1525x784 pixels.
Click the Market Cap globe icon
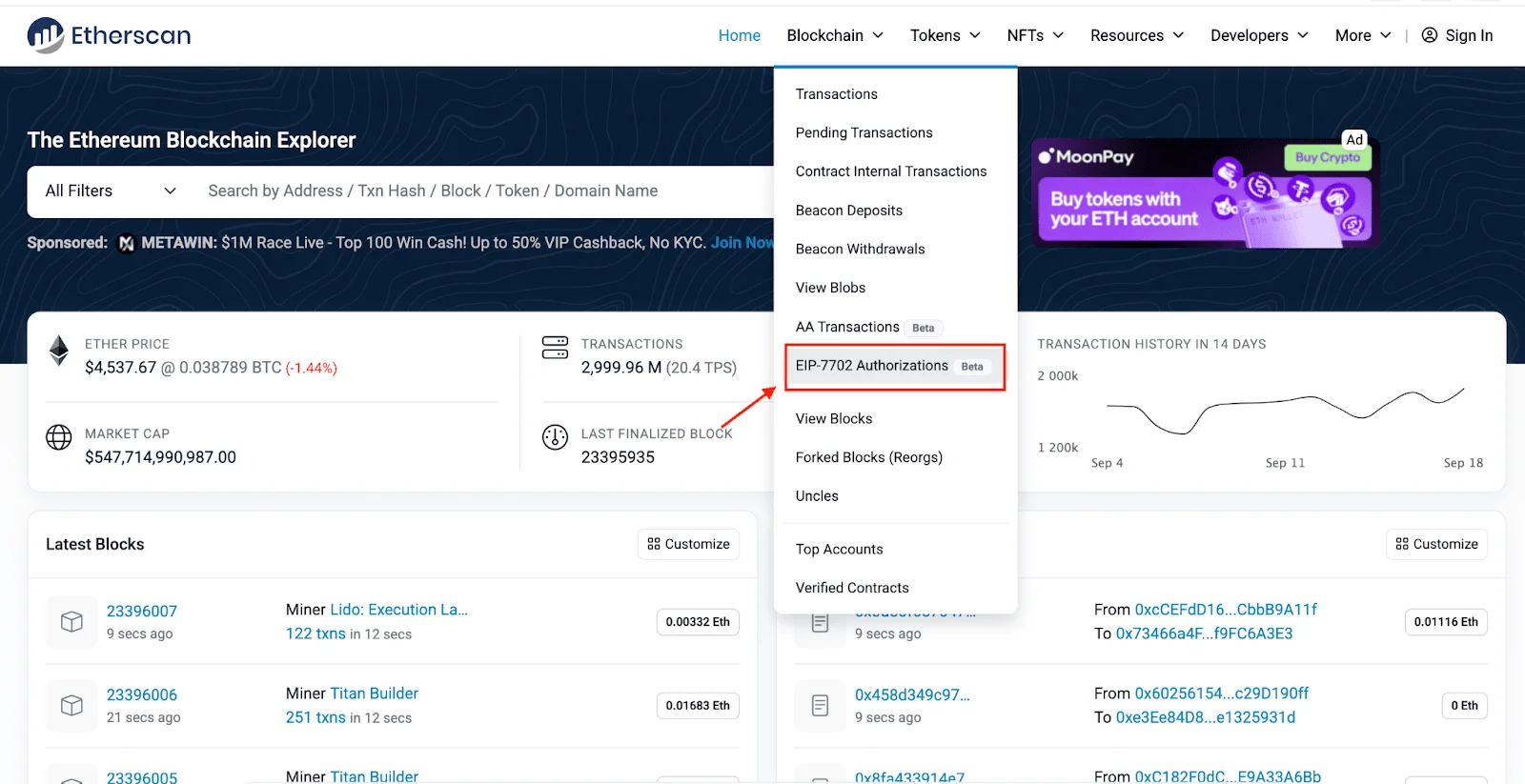59,437
